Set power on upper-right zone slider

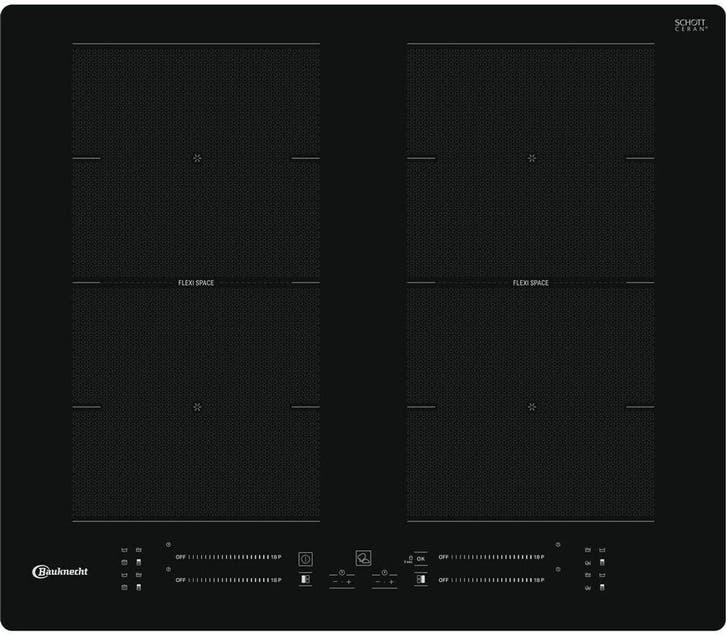point(491,557)
